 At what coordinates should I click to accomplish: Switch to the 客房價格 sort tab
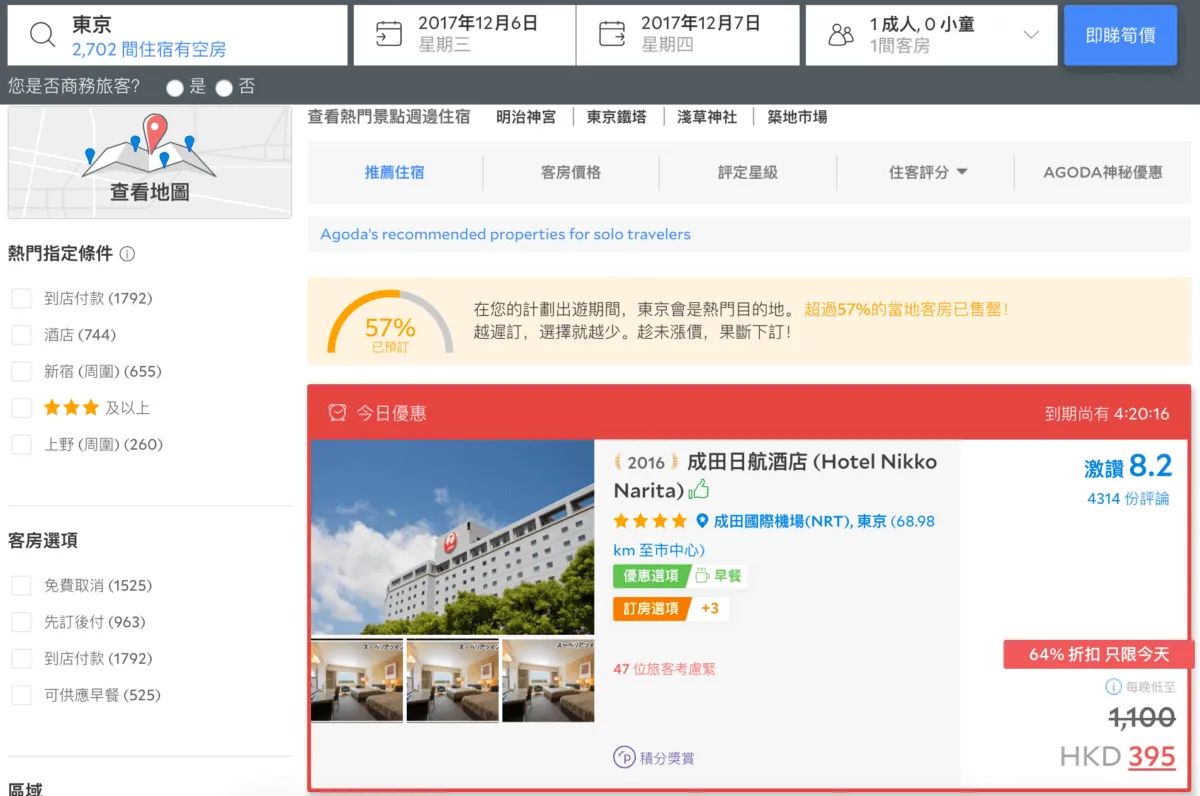(x=571, y=172)
